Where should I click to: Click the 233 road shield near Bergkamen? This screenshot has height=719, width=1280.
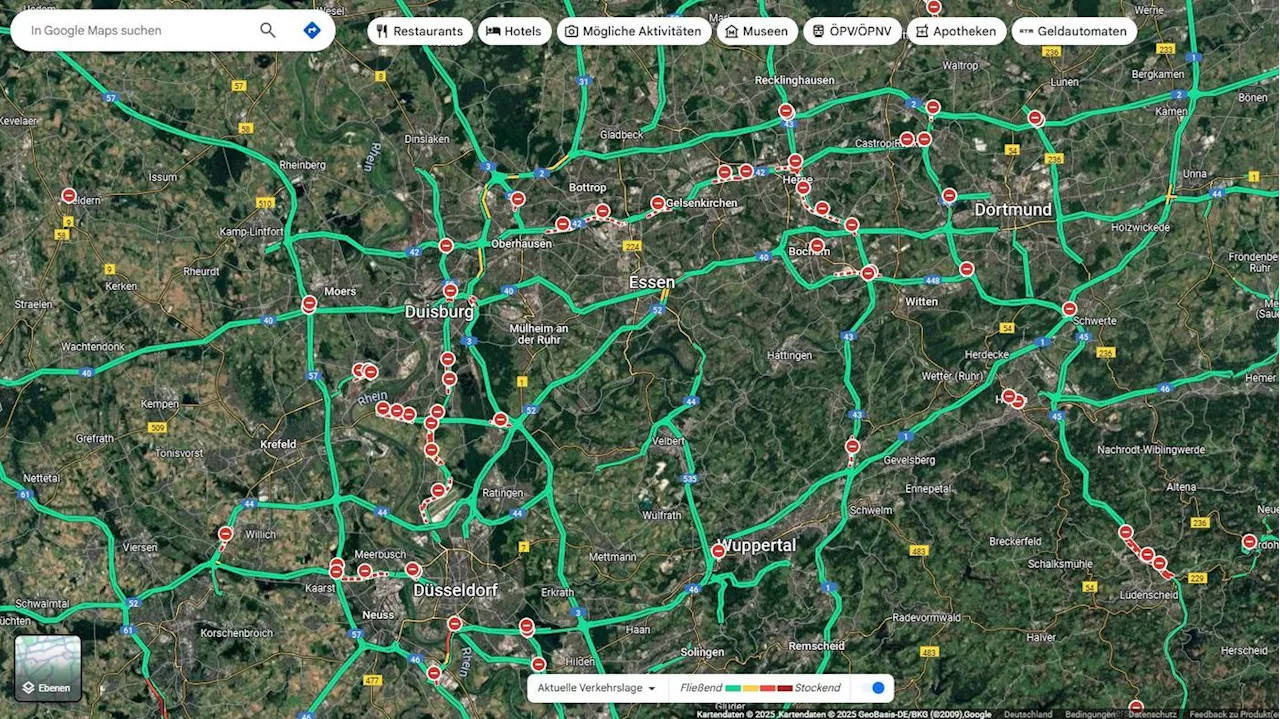point(1165,49)
